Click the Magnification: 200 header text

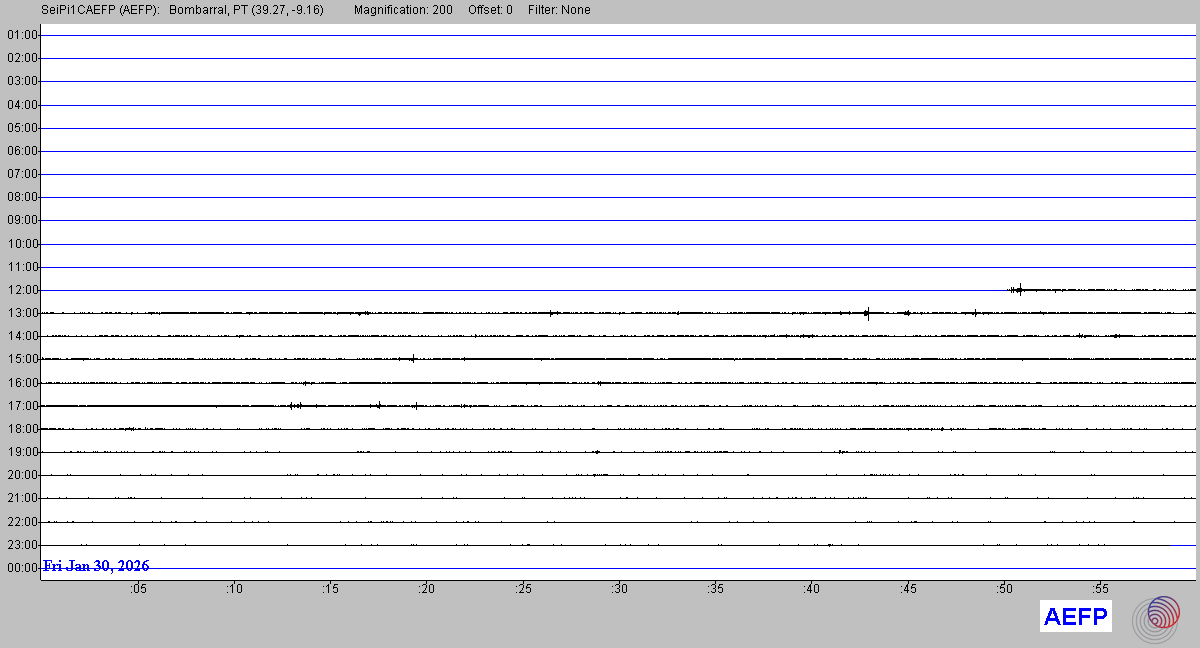pos(402,10)
